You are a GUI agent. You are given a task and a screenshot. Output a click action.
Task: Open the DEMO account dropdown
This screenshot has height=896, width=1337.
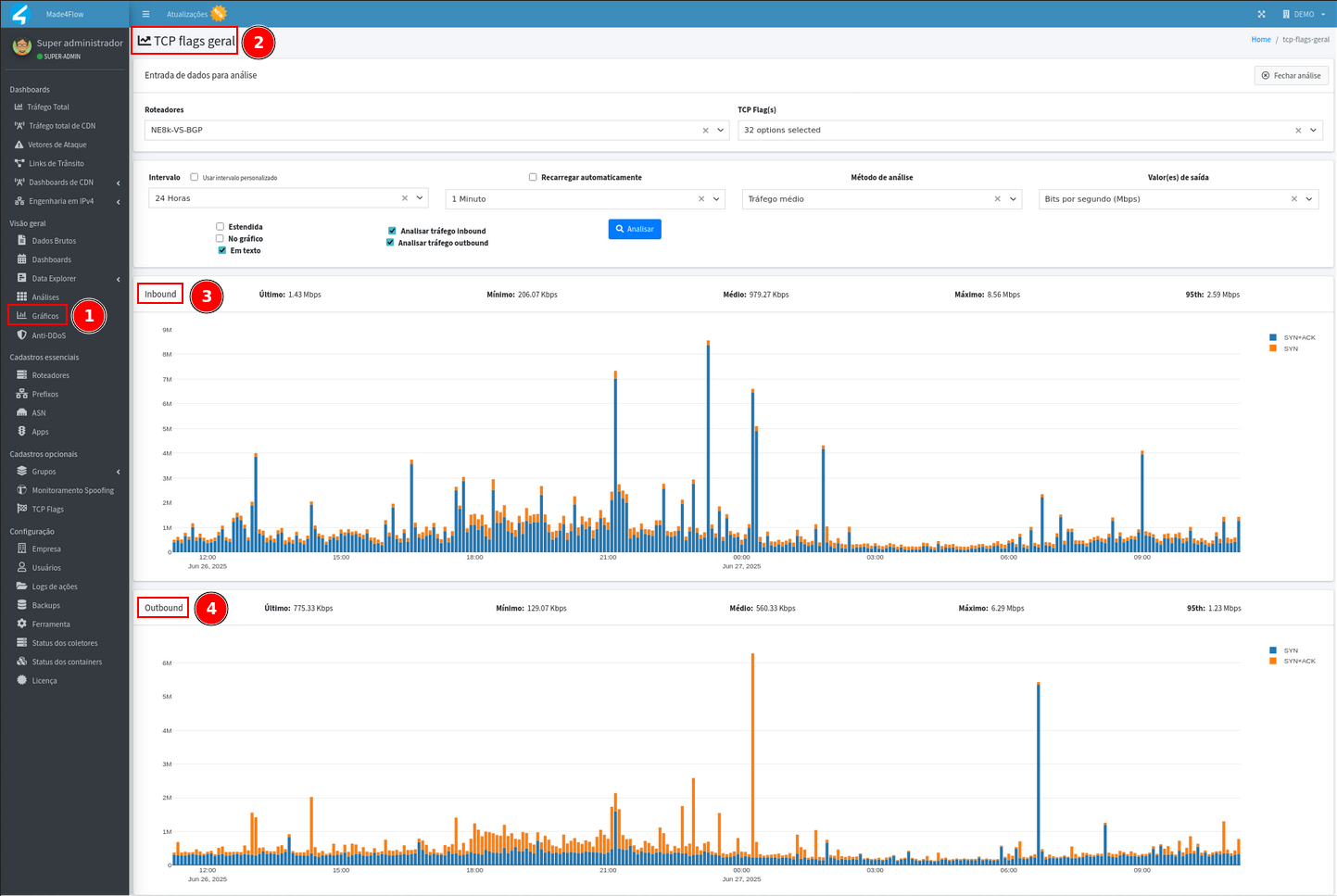1304,14
